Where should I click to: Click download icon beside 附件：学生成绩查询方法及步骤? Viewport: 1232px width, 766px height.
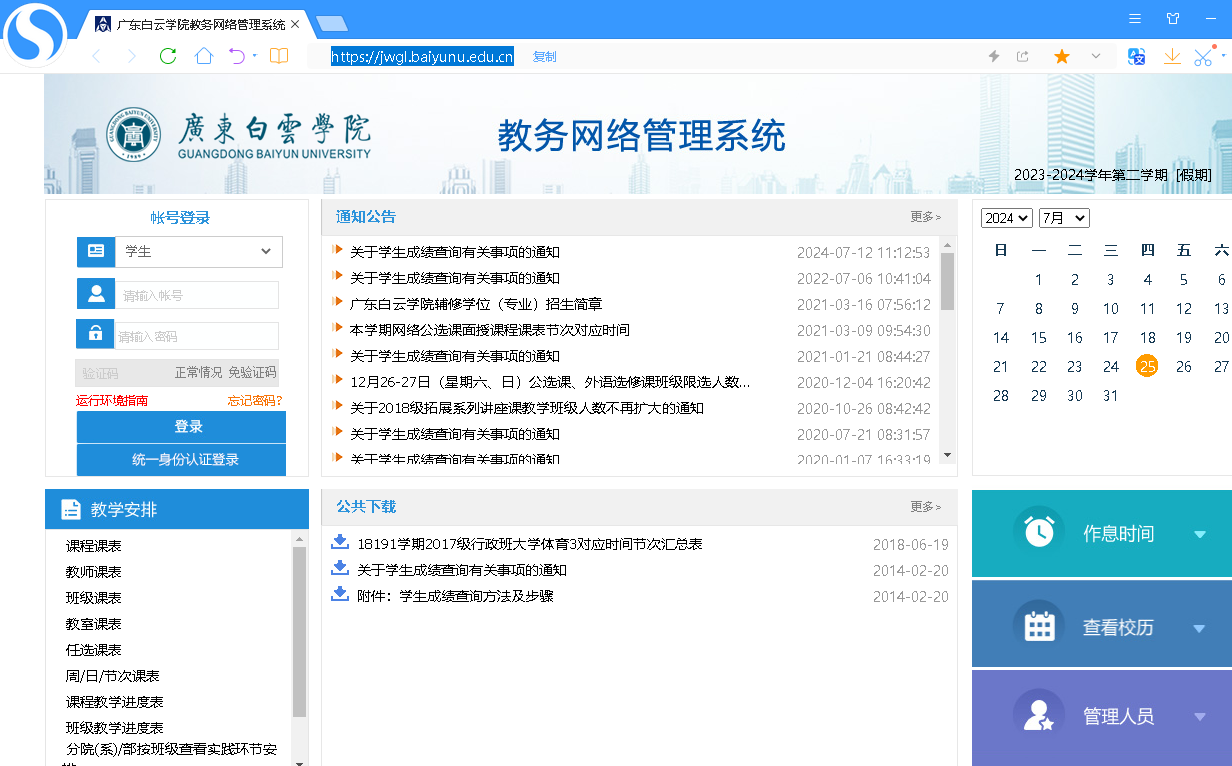339,595
